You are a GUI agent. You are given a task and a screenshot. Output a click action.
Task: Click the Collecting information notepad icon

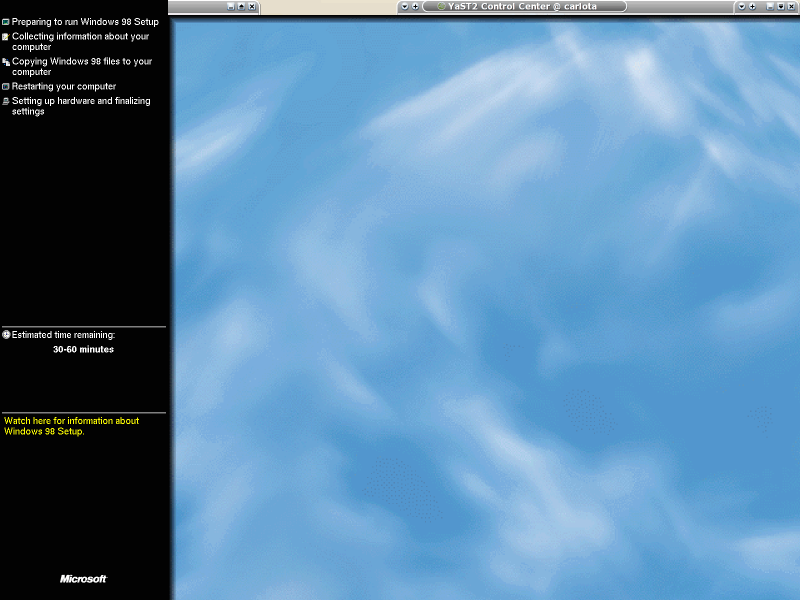pyautogui.click(x=6, y=36)
